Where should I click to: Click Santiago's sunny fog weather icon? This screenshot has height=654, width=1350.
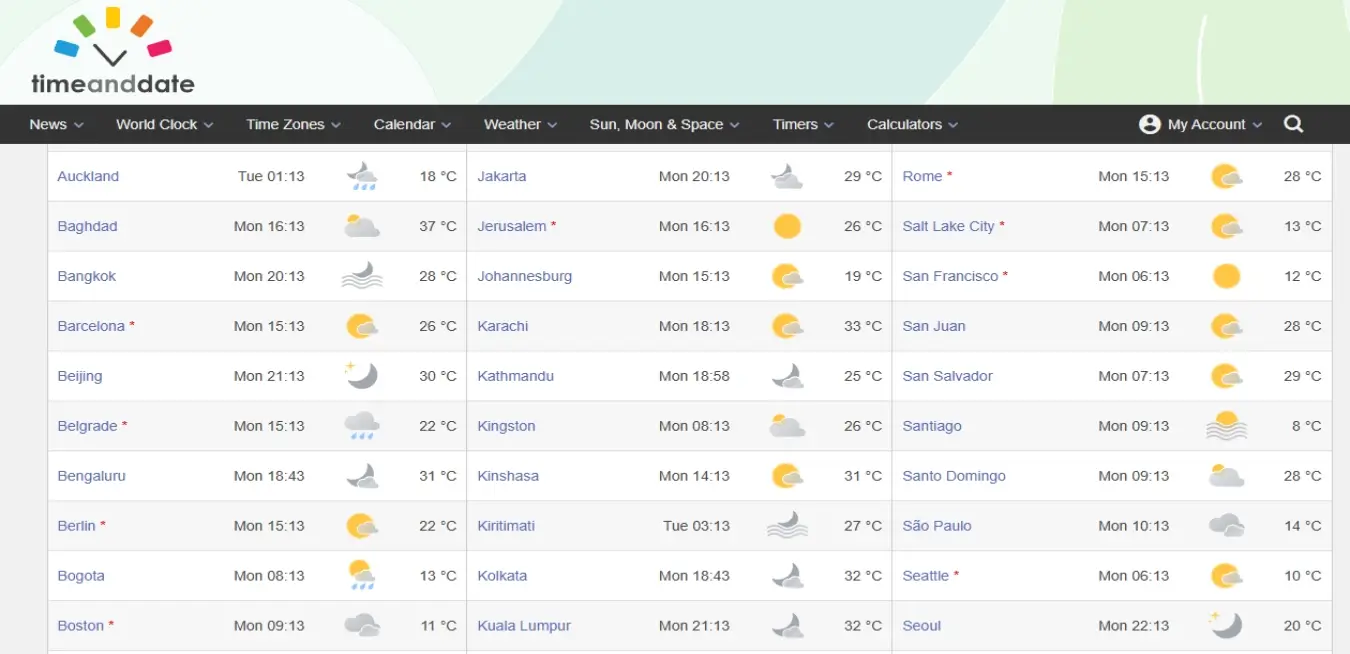[1227, 426]
